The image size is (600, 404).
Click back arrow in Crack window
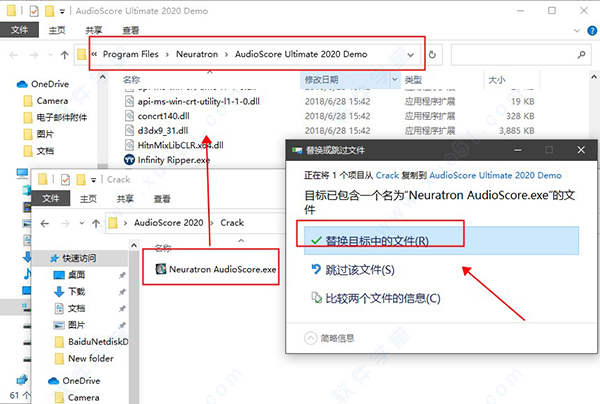[45, 223]
